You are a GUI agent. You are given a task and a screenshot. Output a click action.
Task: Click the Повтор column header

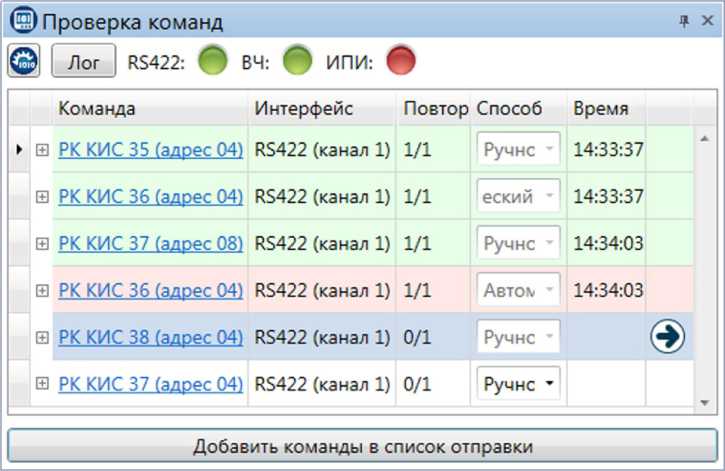pos(433,109)
